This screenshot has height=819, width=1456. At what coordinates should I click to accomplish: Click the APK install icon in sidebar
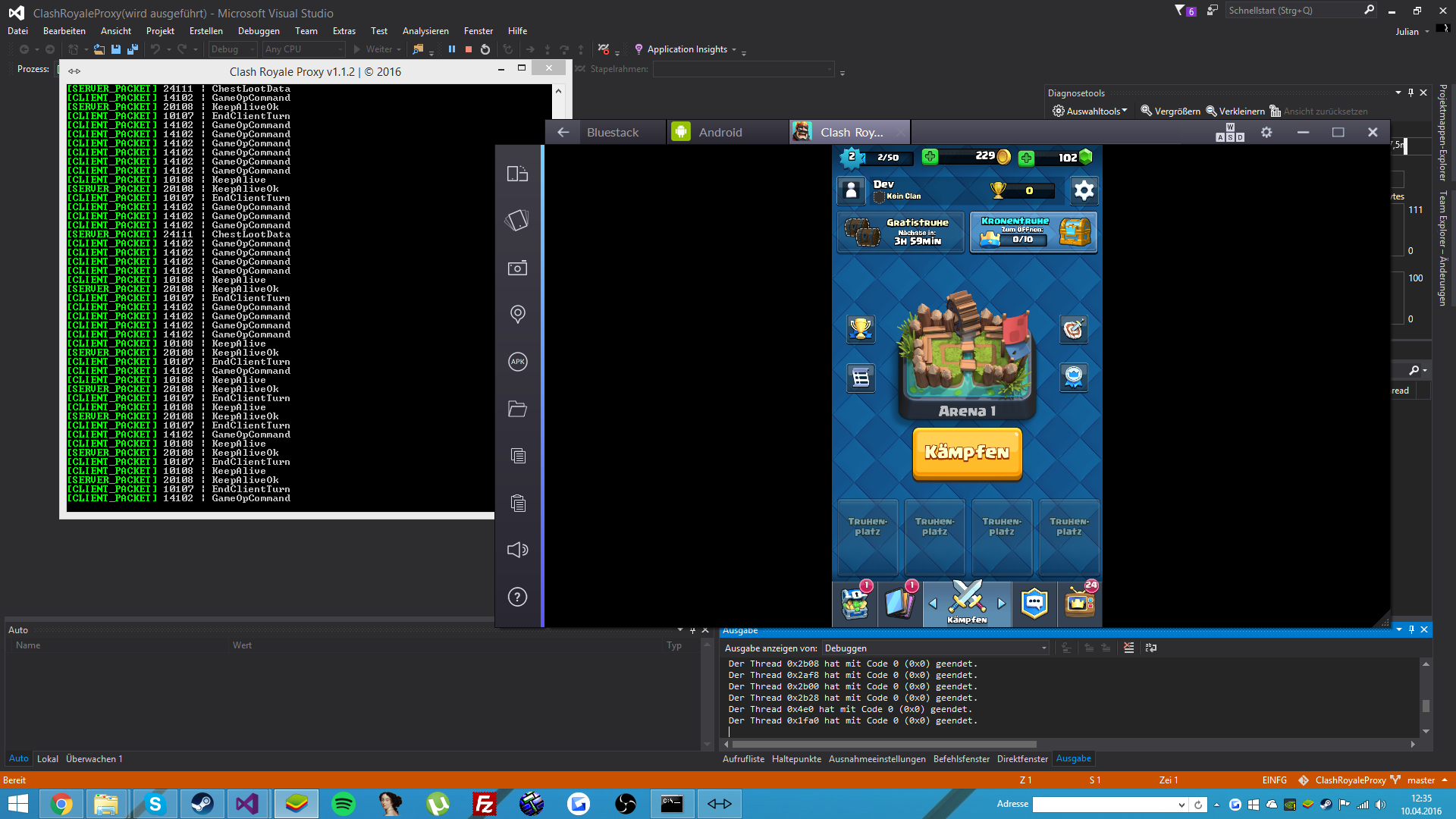(517, 362)
